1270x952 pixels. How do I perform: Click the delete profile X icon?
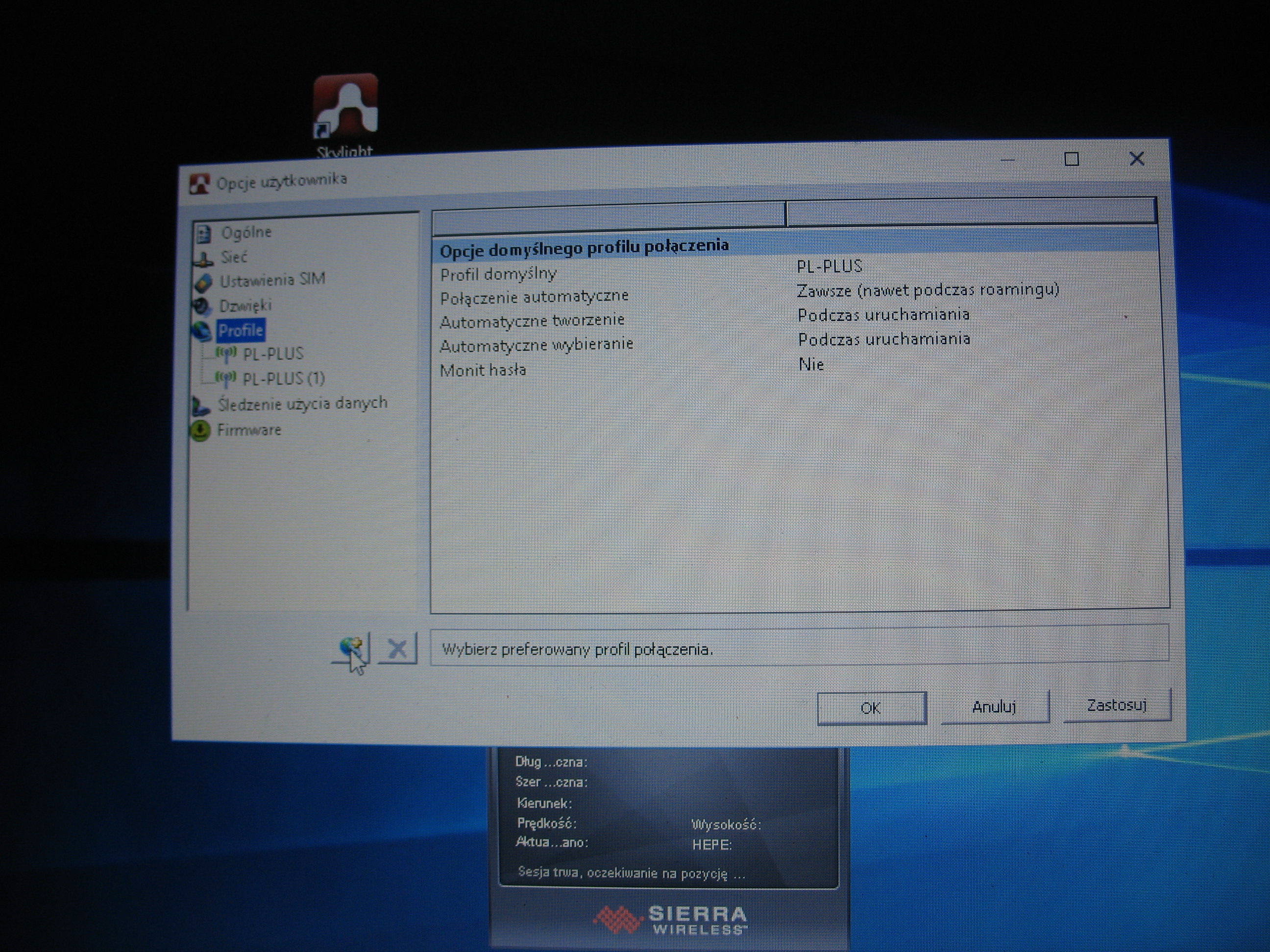[x=397, y=649]
